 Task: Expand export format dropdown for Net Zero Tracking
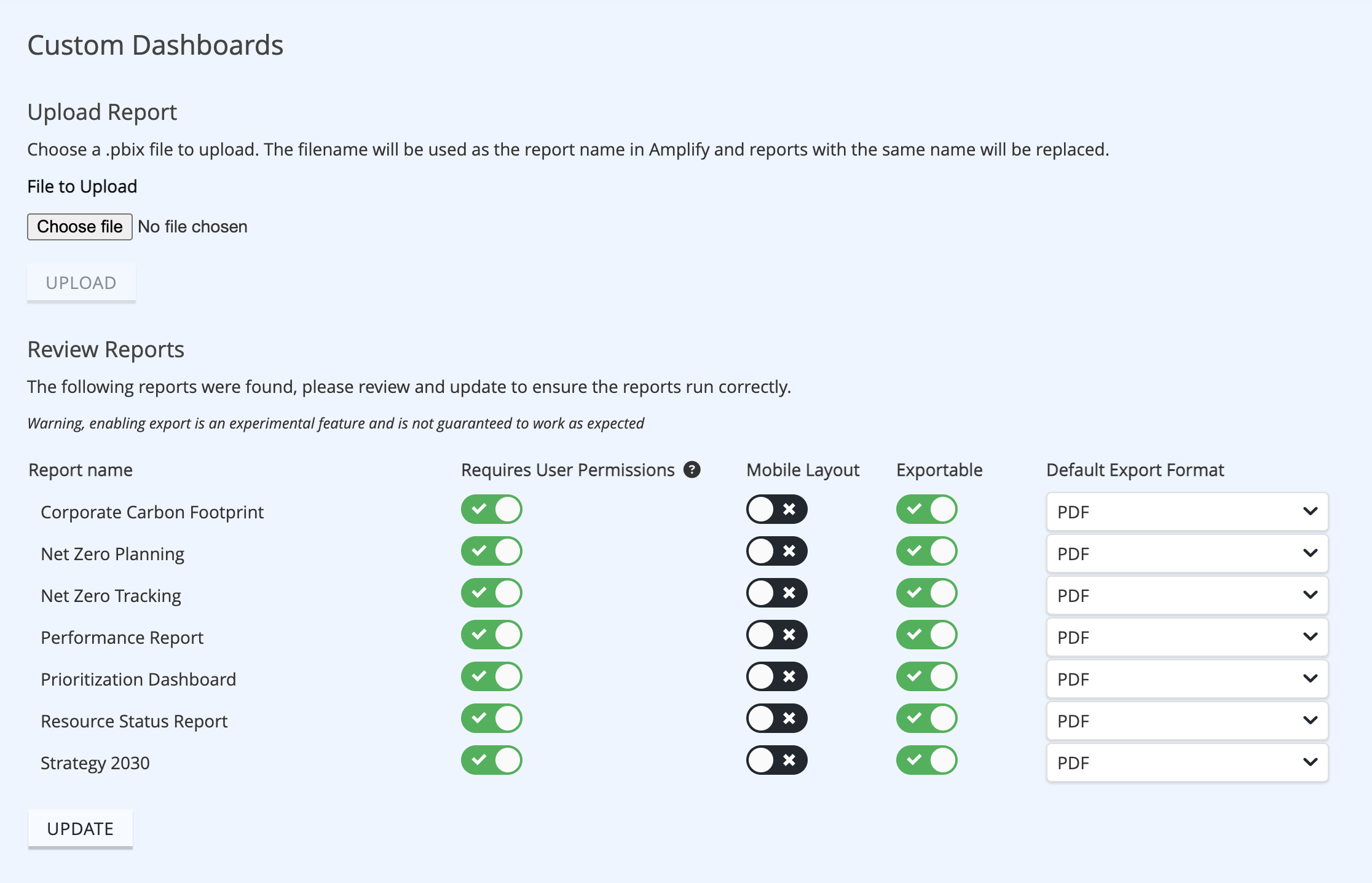click(1188, 595)
